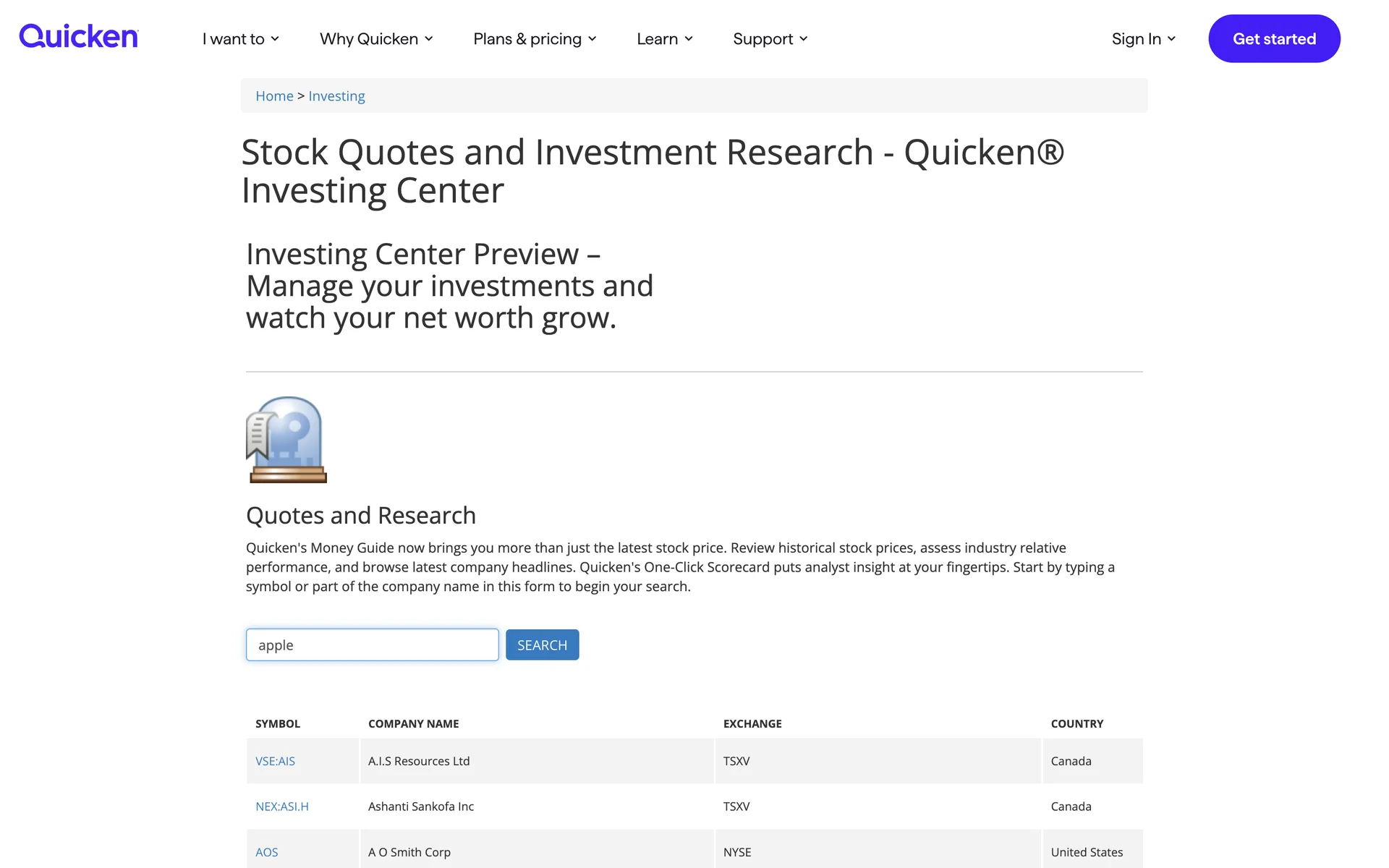1389x868 pixels.
Task: Click the COMPANY NAME column header
Action: tap(413, 723)
